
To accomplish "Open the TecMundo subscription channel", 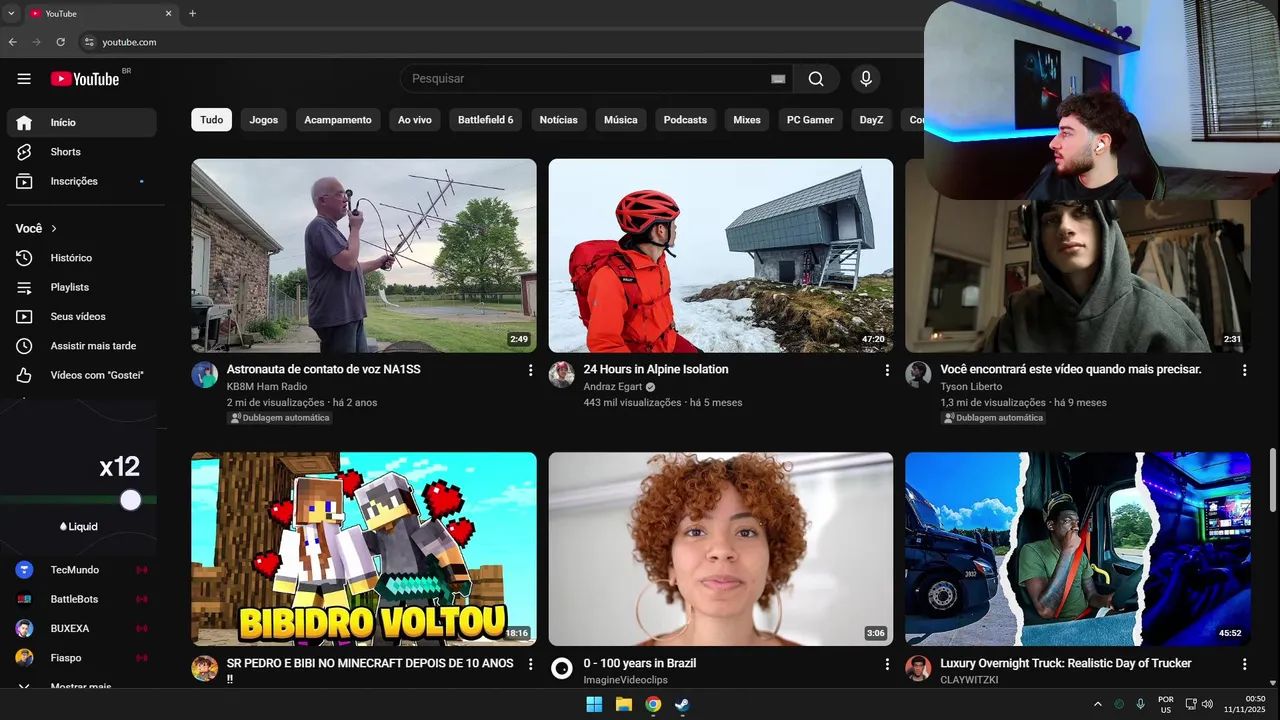I will (x=82, y=570).
